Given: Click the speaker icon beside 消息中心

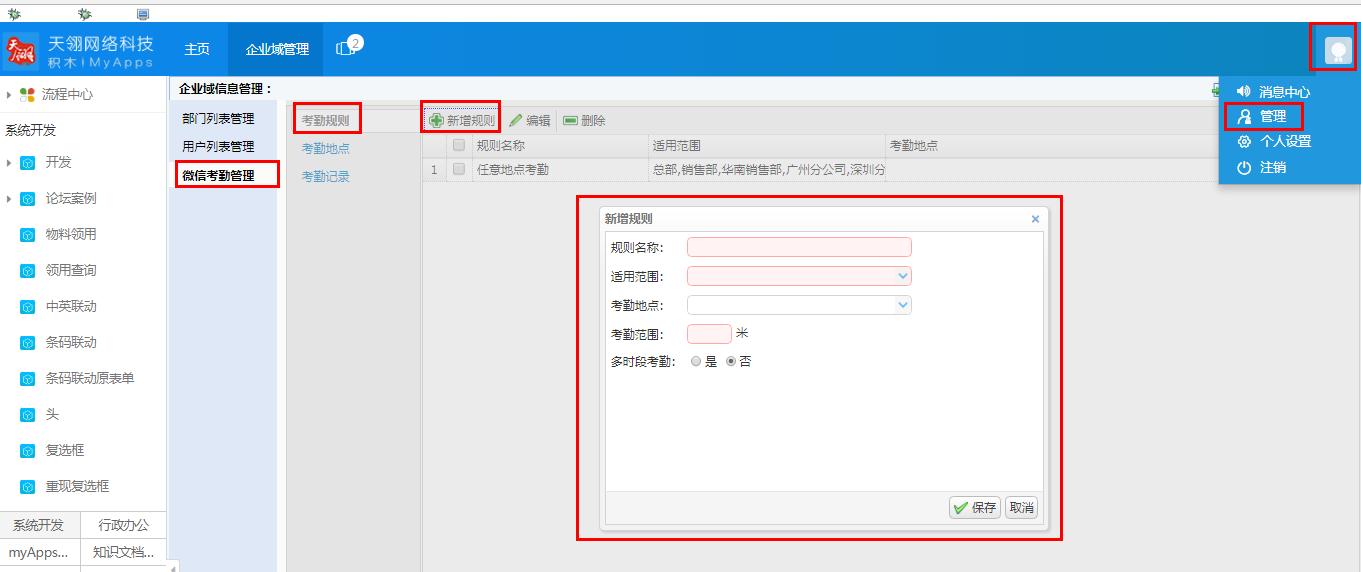Looking at the screenshot, I should coord(1243,91).
